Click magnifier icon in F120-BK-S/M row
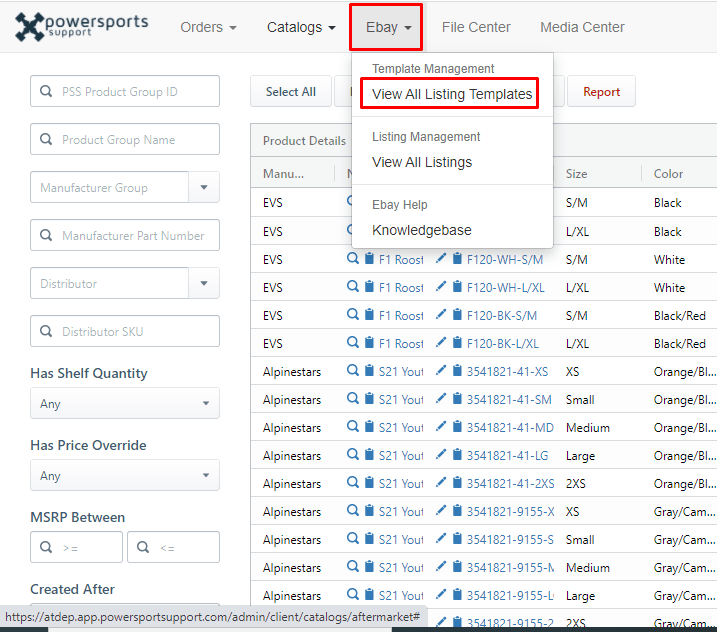The height and width of the screenshot is (632, 717). coord(353,314)
